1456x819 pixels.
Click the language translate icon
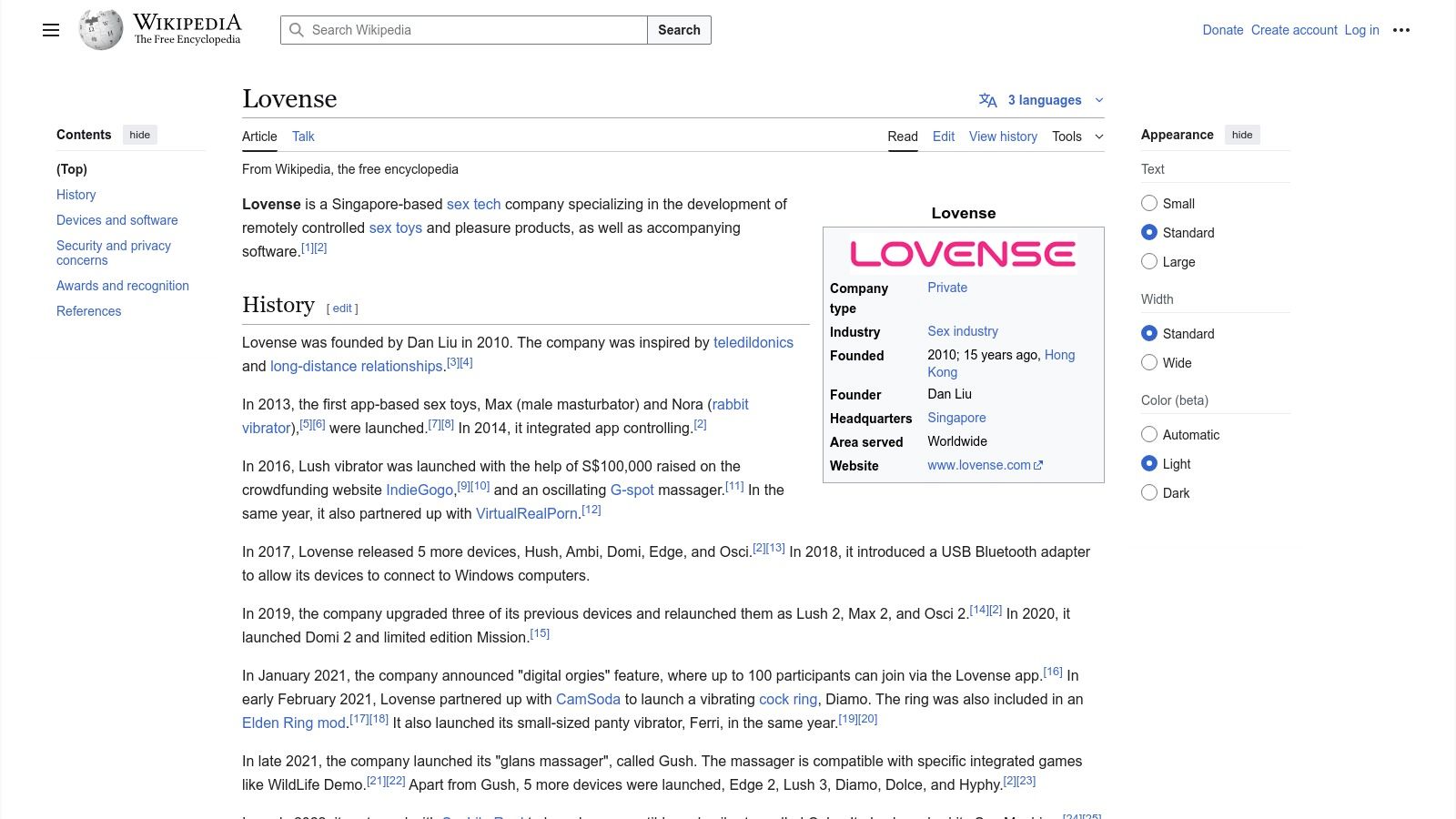click(x=987, y=100)
